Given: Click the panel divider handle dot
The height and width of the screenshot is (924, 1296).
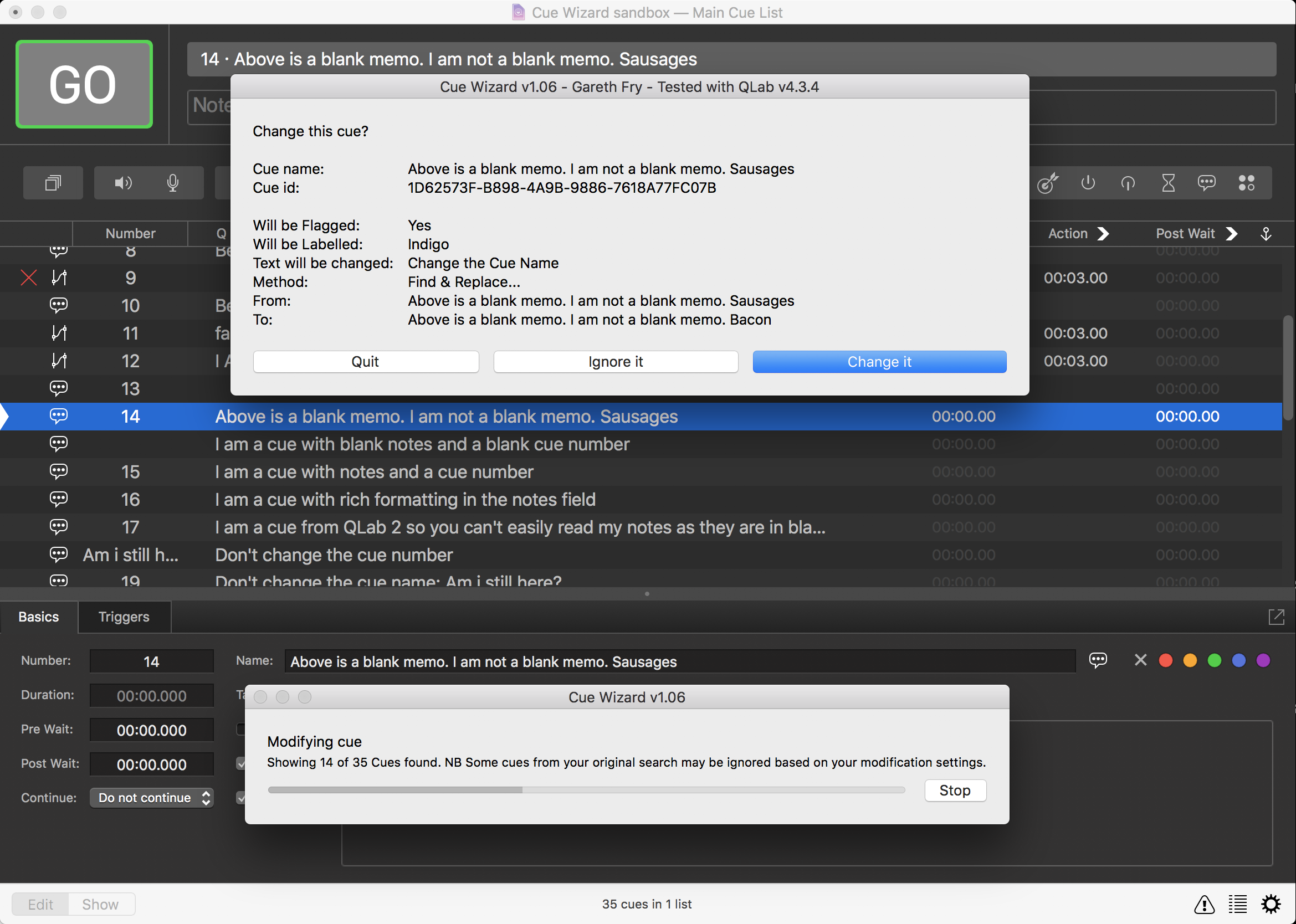Looking at the screenshot, I should [x=647, y=594].
